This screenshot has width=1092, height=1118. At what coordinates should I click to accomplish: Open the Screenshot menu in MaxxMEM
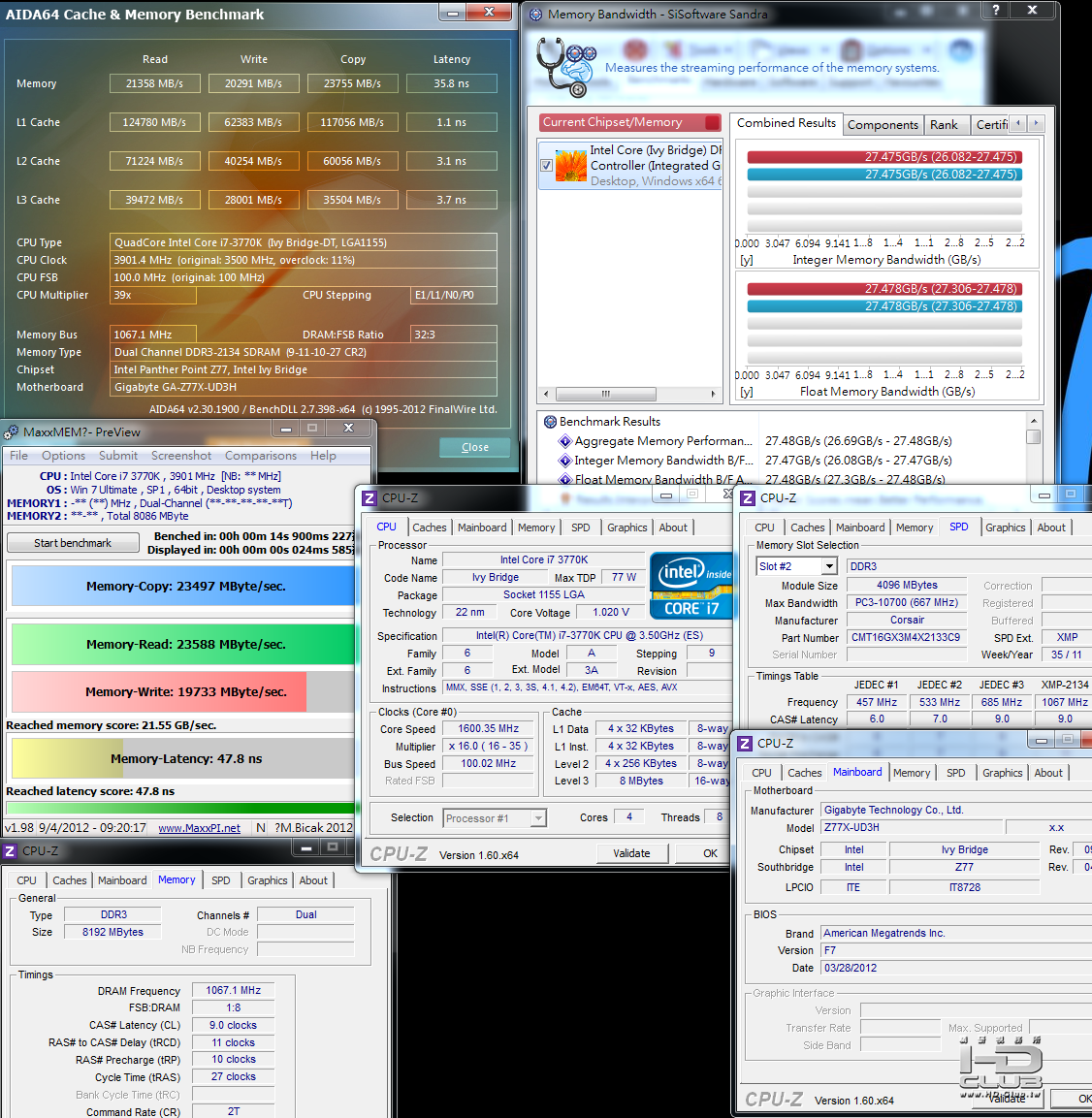(x=181, y=456)
